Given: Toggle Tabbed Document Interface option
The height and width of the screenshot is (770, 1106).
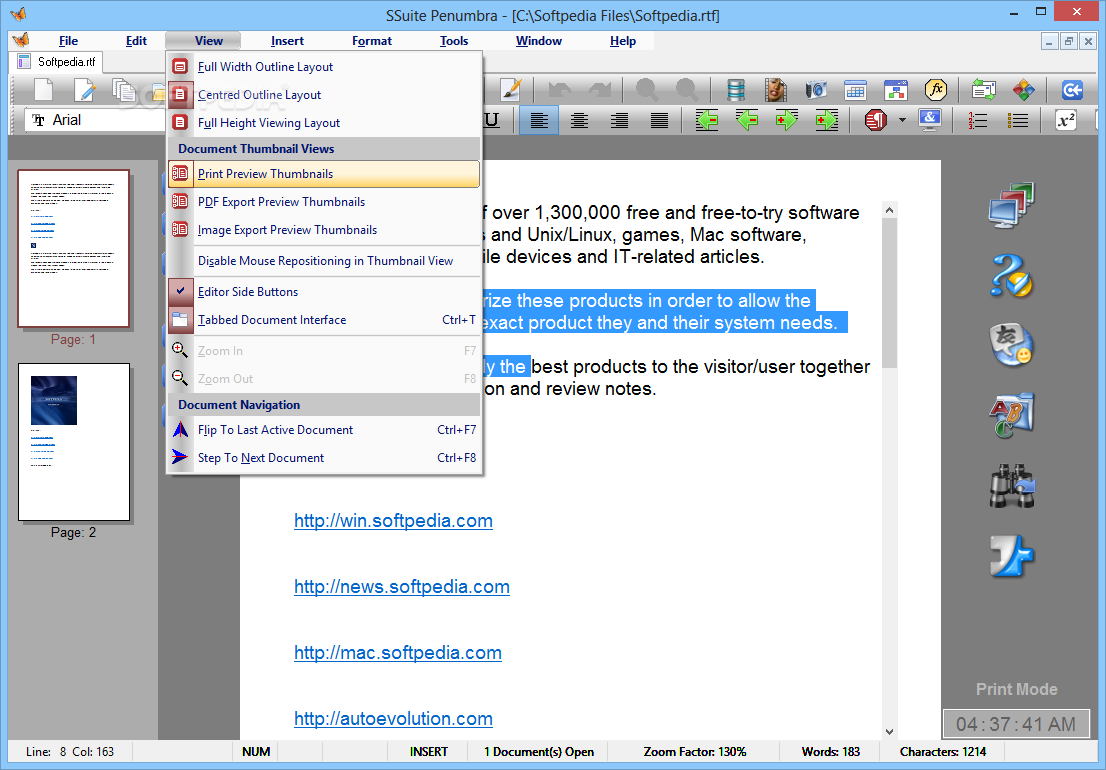Looking at the screenshot, I should pos(324,320).
